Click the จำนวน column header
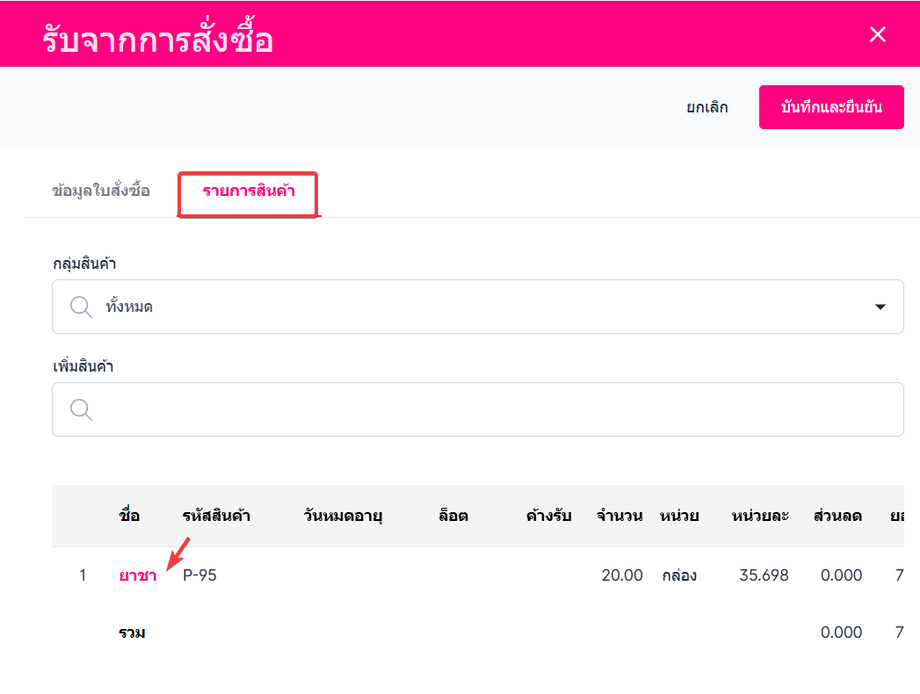This screenshot has height=694, width=920. point(620,516)
